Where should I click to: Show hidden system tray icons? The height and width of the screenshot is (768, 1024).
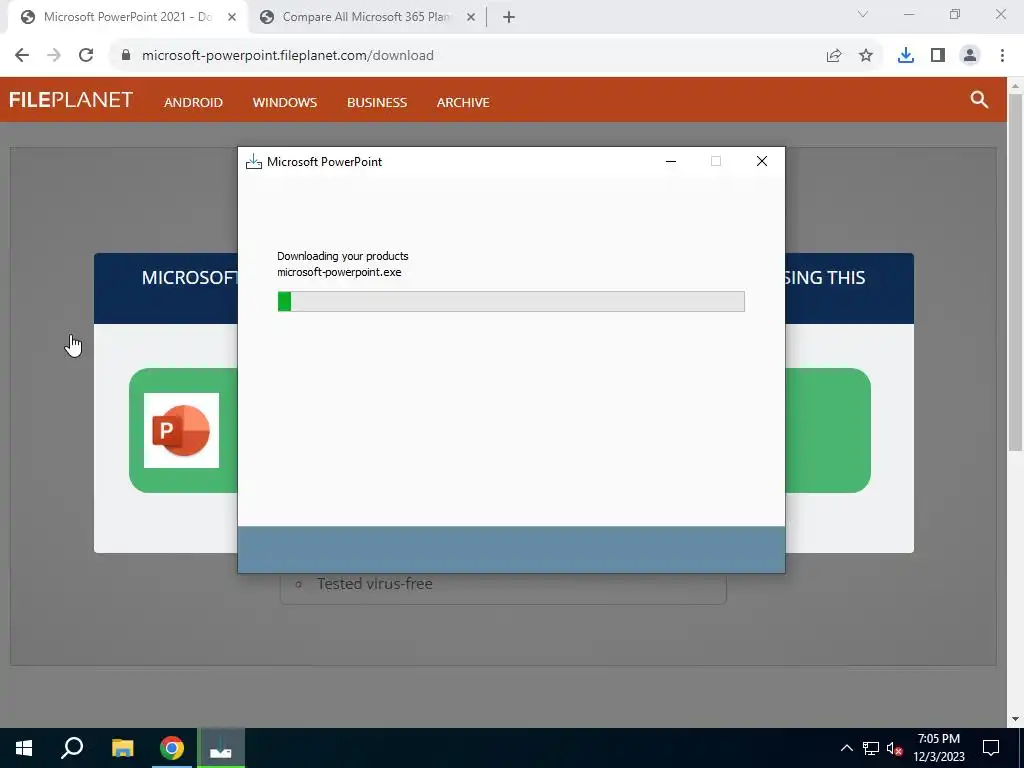pos(846,748)
